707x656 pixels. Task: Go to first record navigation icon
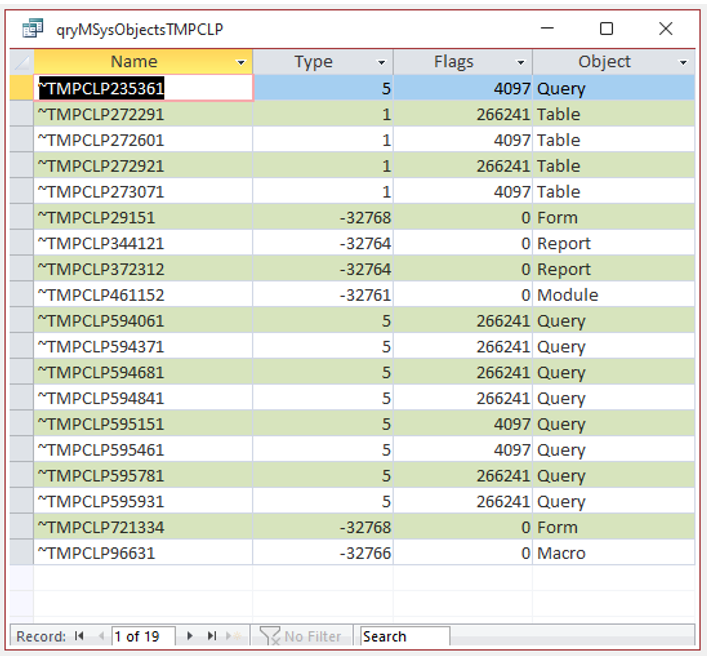click(x=79, y=636)
